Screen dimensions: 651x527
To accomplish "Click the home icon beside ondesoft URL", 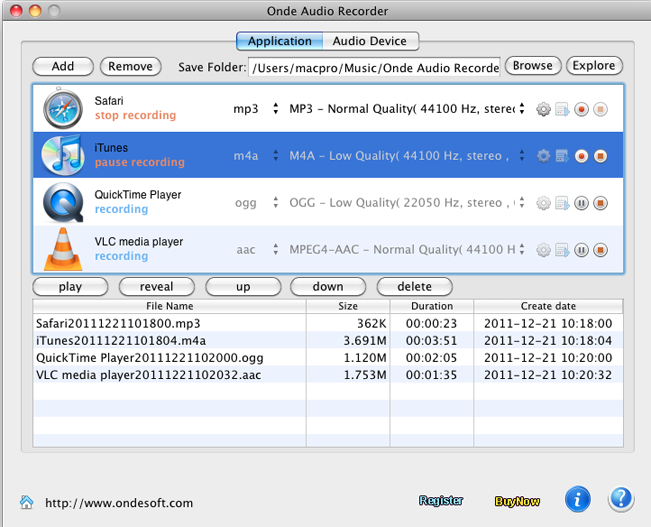I will [27, 502].
